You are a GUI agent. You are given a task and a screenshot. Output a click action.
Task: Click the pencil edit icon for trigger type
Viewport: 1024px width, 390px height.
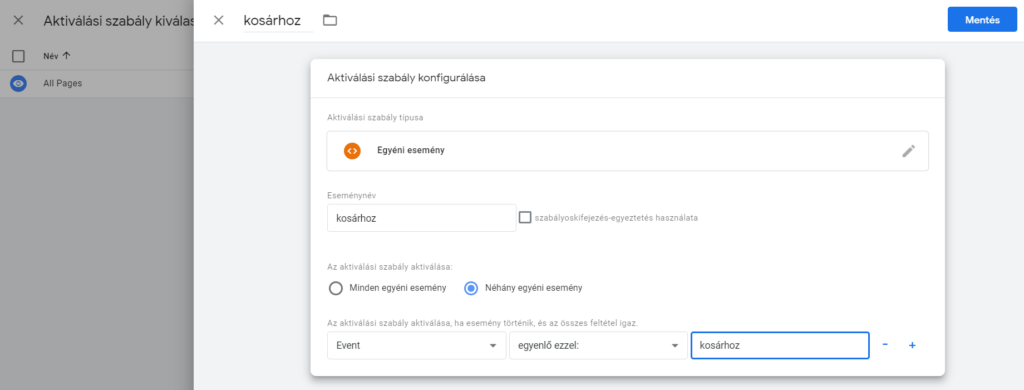coord(908,151)
